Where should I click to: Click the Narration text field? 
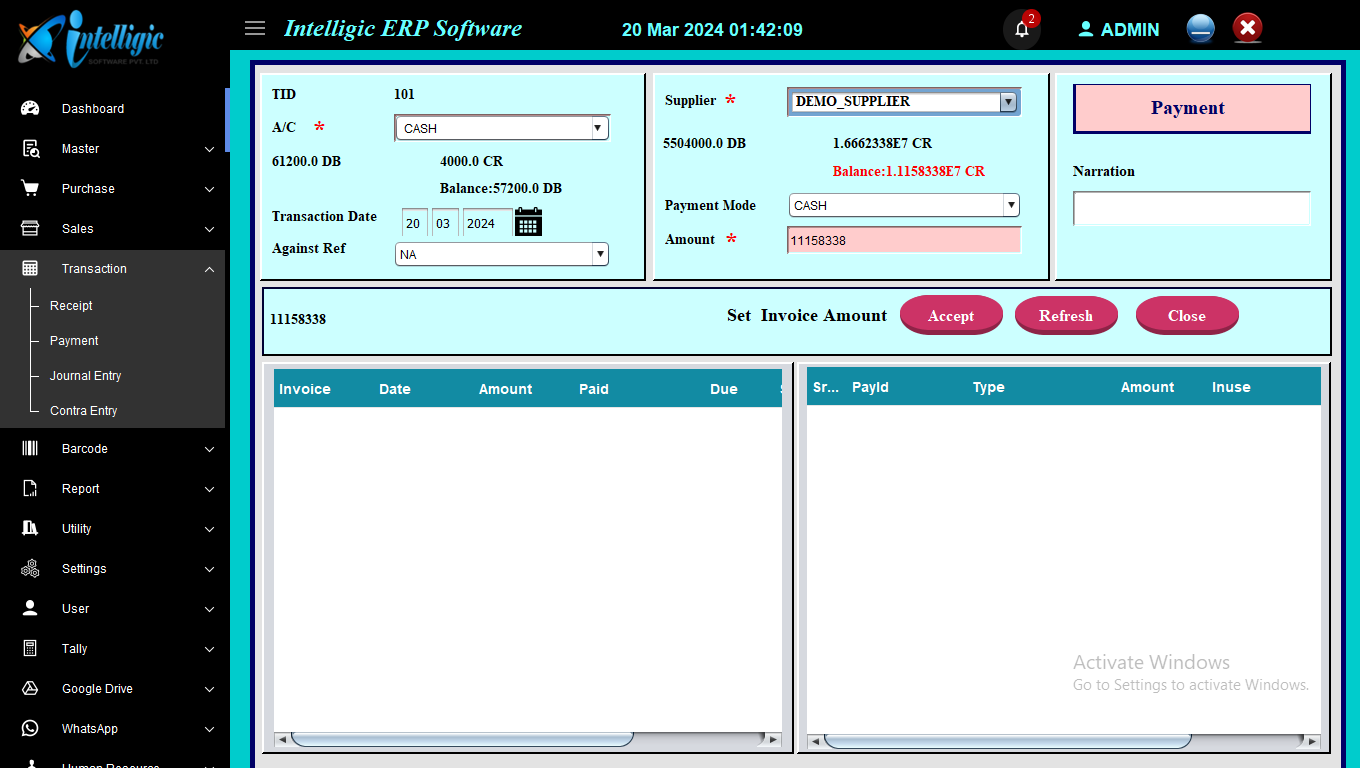pos(1191,208)
